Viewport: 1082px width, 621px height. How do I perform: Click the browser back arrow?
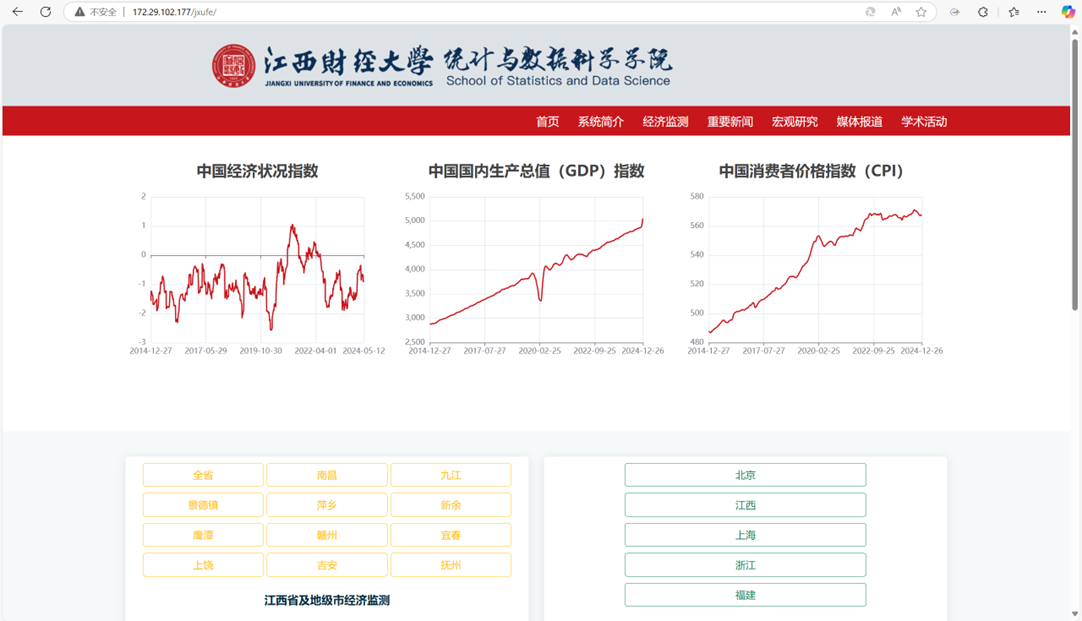(17, 12)
